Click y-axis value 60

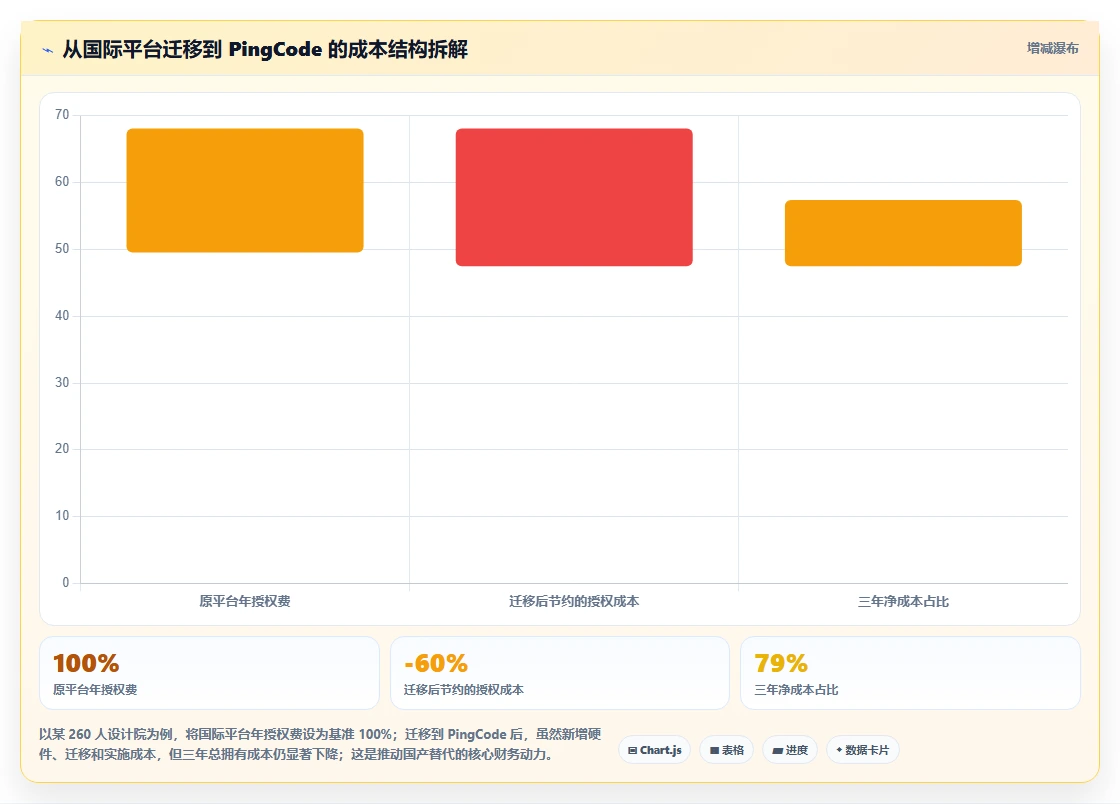click(x=62, y=181)
